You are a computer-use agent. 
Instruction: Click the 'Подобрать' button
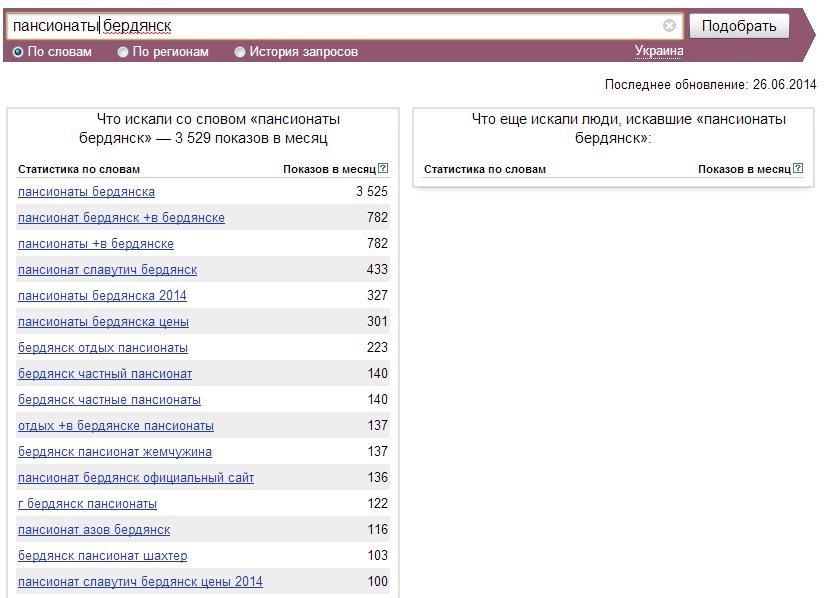point(739,26)
